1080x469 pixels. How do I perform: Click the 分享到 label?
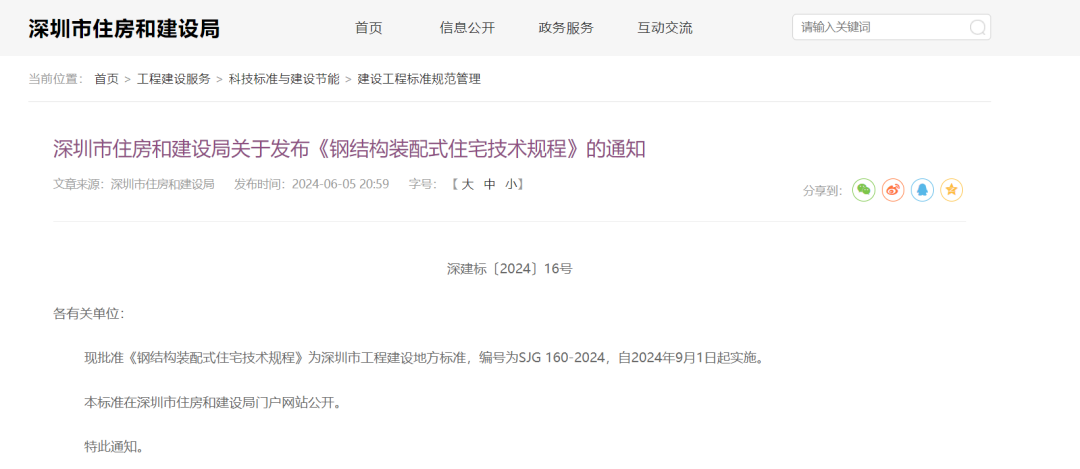(822, 191)
